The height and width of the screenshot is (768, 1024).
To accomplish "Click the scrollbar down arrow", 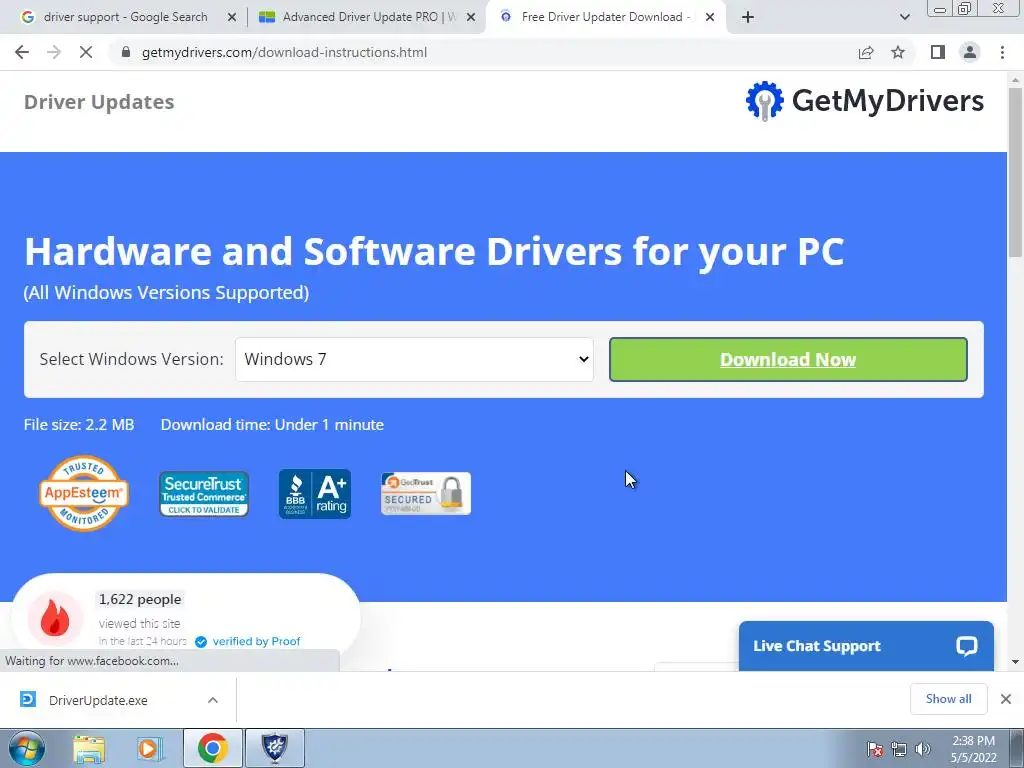I will click(x=1016, y=662).
